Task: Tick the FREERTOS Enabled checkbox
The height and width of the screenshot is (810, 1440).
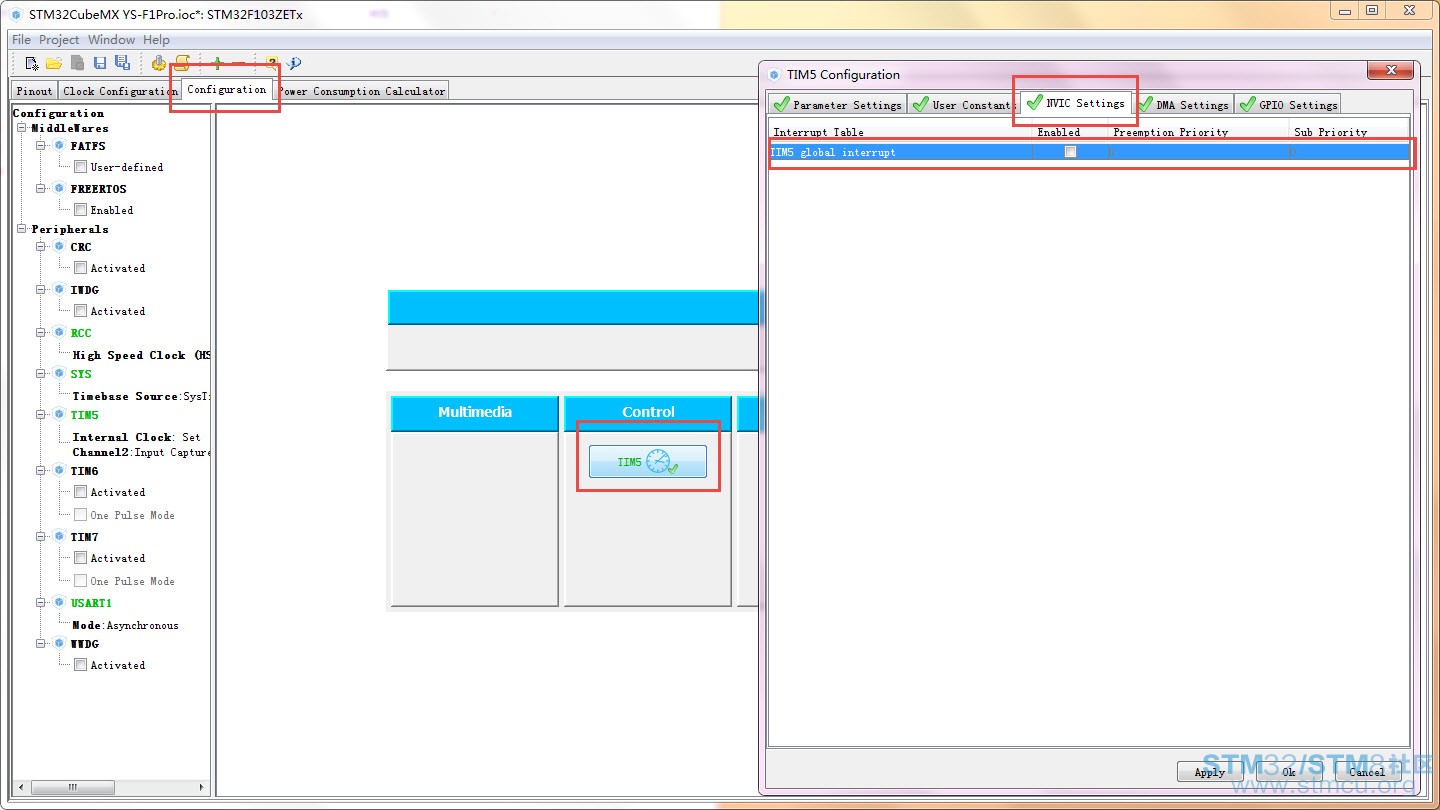Action: pos(80,210)
